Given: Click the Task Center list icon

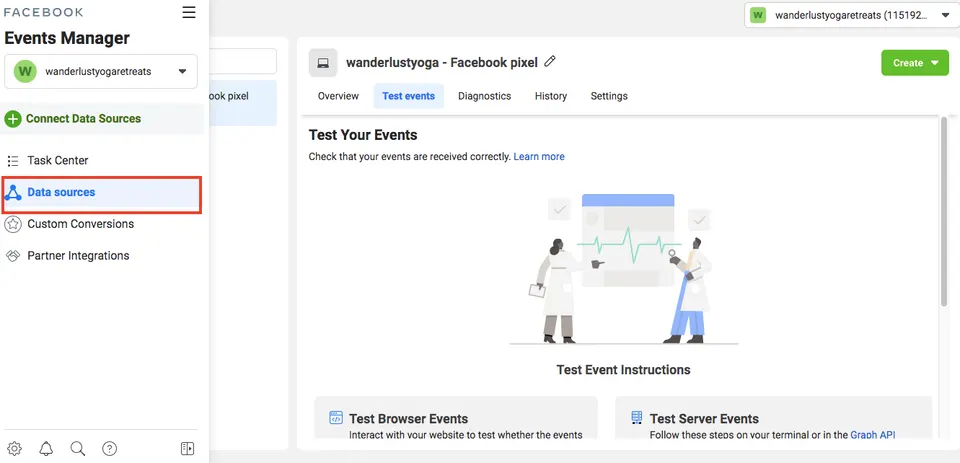Looking at the screenshot, I should pyautogui.click(x=13, y=161).
